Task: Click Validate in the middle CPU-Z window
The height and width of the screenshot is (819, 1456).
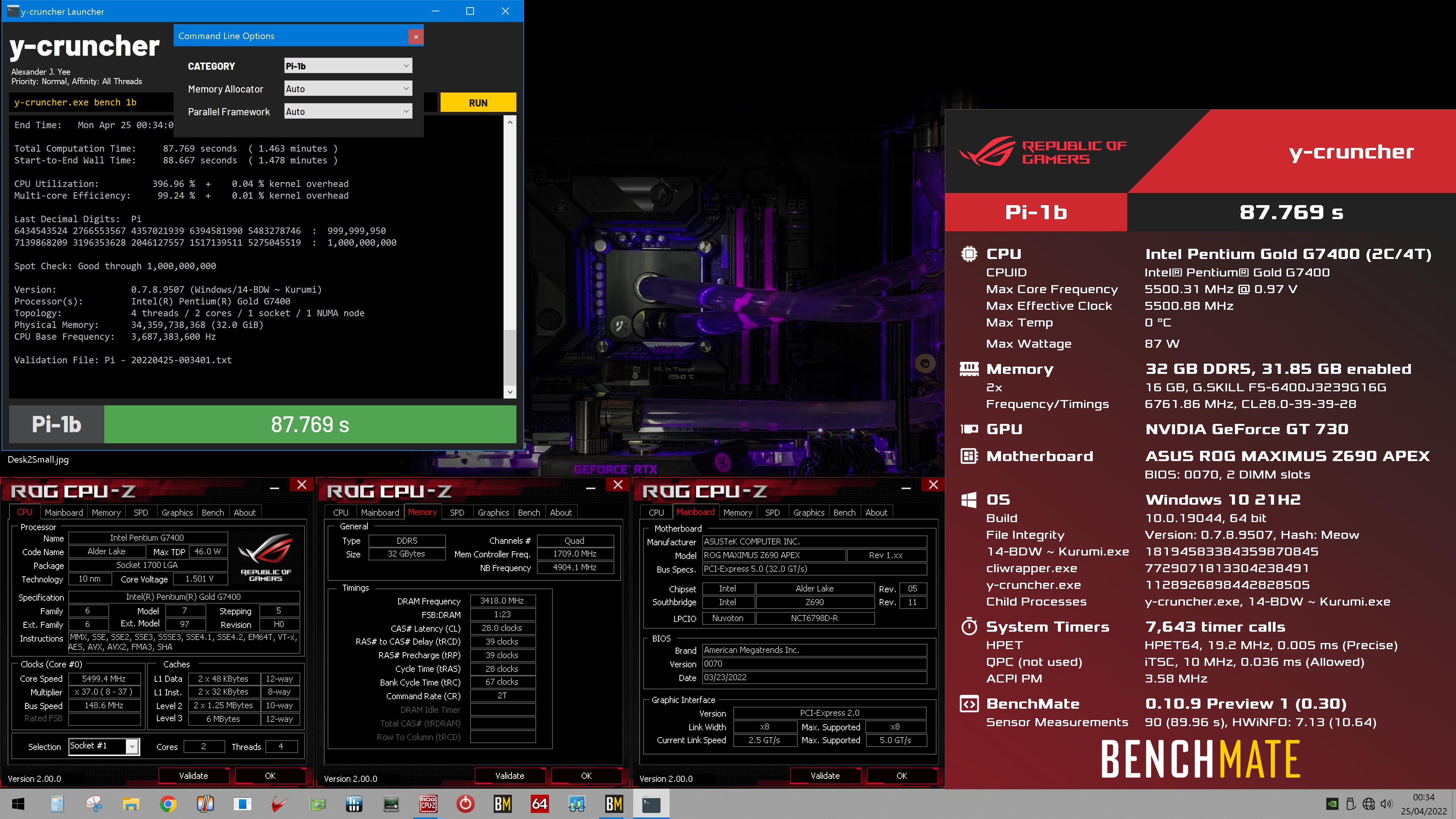Action: pyautogui.click(x=509, y=775)
